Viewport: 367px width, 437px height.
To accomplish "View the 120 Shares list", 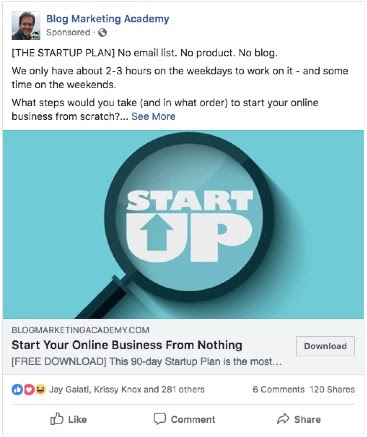I will 332,389.
